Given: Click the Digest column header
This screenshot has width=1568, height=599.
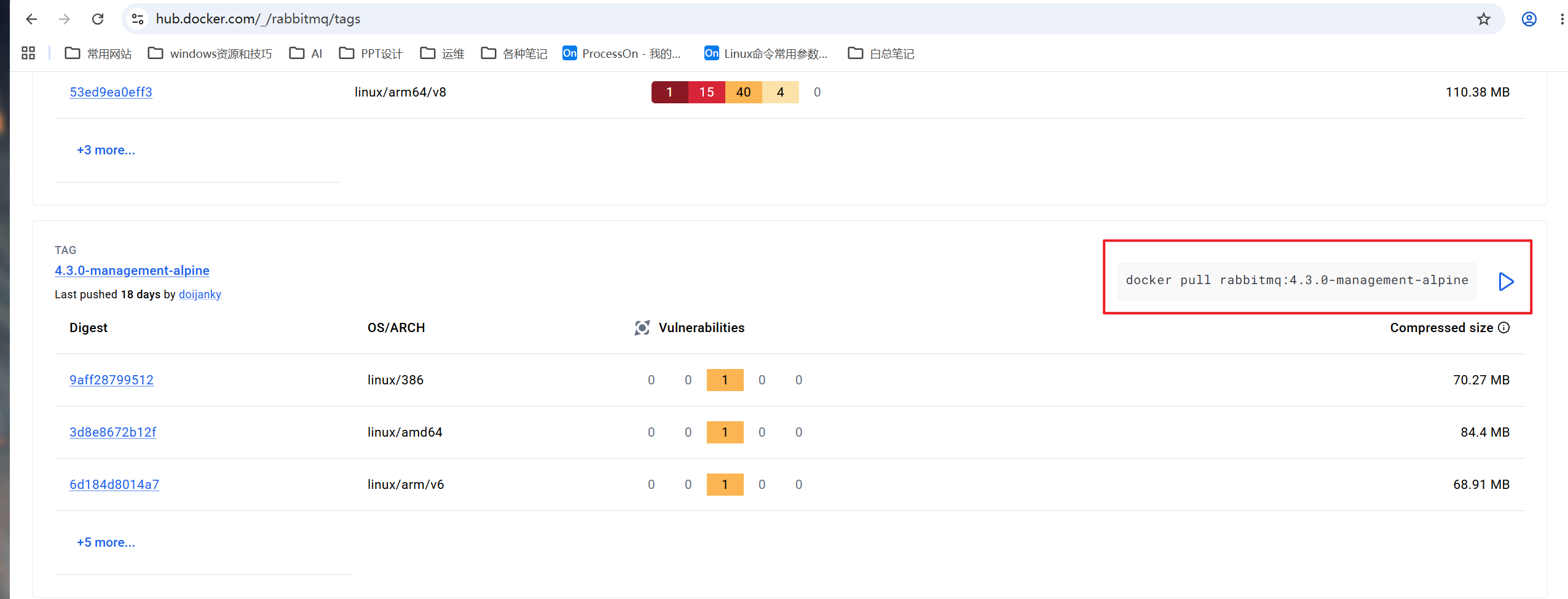Looking at the screenshot, I should 89,328.
